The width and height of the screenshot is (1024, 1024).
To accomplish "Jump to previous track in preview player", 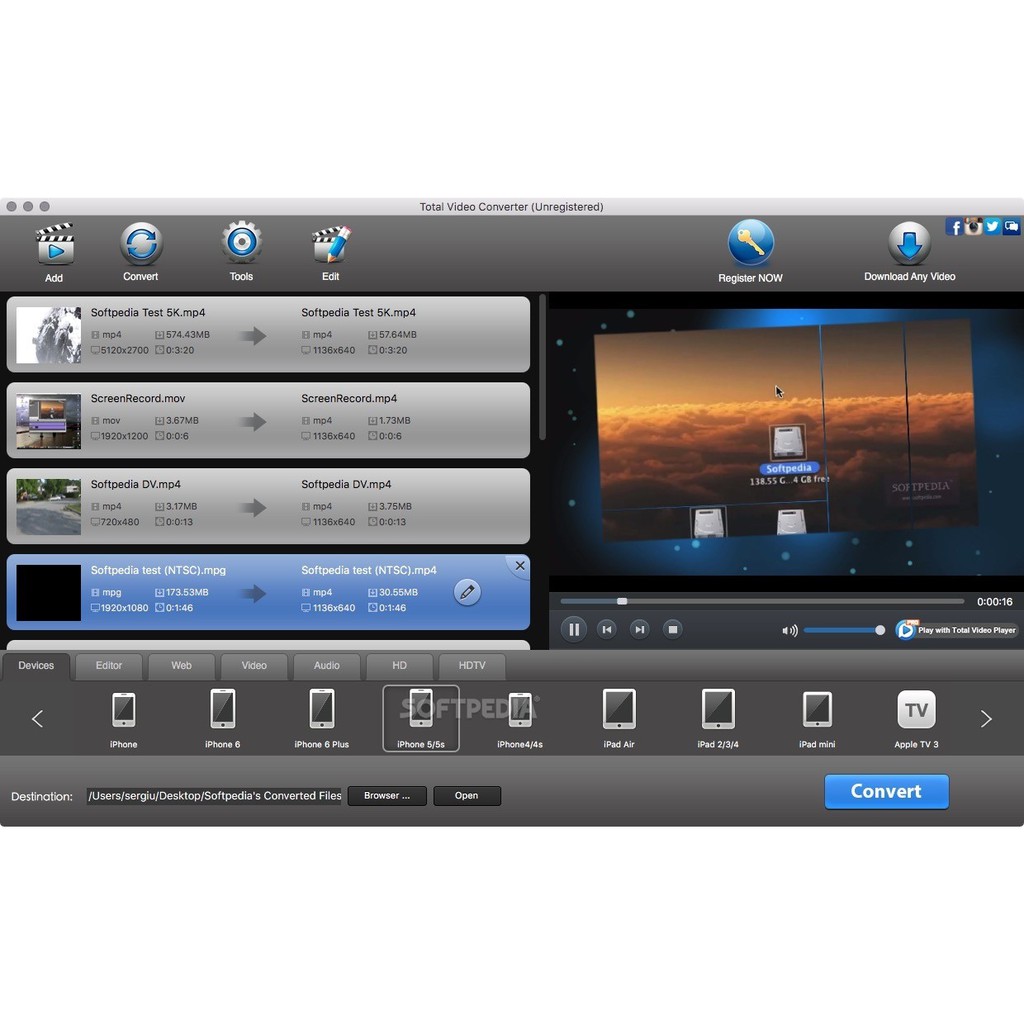I will tap(607, 630).
